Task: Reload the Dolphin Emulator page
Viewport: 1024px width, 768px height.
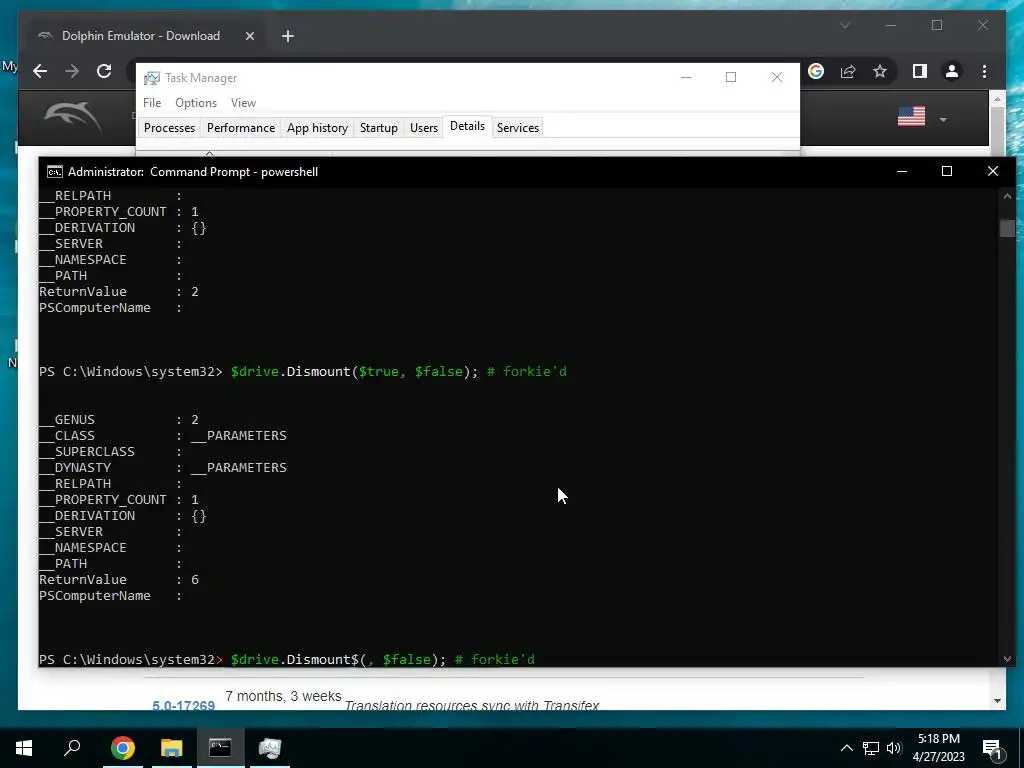Action: [104, 71]
